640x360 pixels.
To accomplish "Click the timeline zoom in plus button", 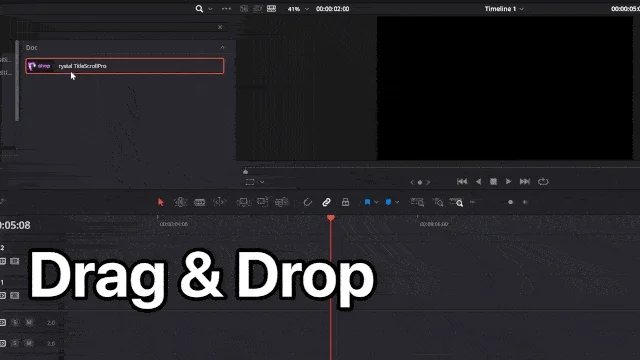I will [525, 202].
